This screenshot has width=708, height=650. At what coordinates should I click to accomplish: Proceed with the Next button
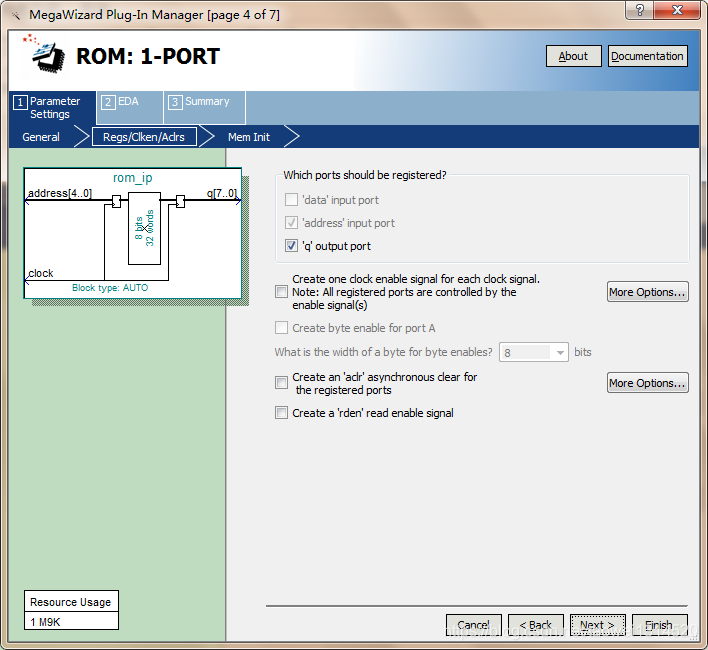597,625
